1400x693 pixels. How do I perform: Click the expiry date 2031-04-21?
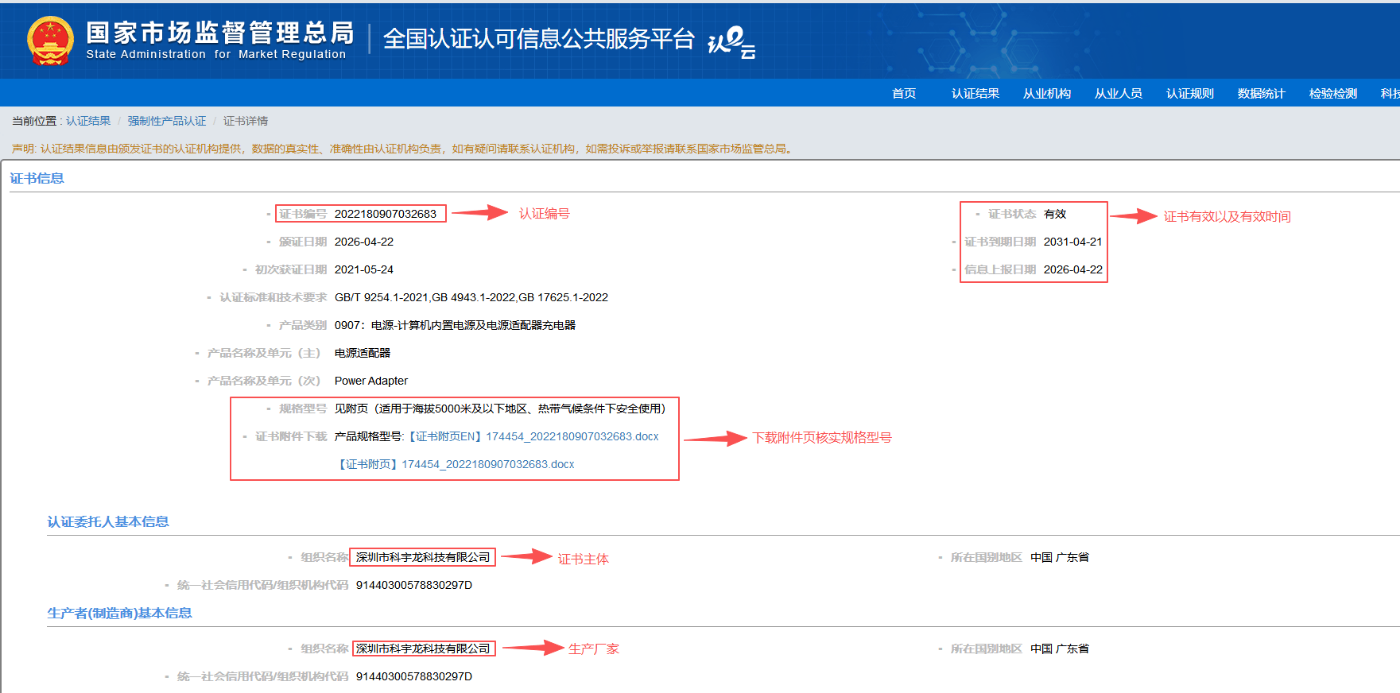click(x=1073, y=242)
